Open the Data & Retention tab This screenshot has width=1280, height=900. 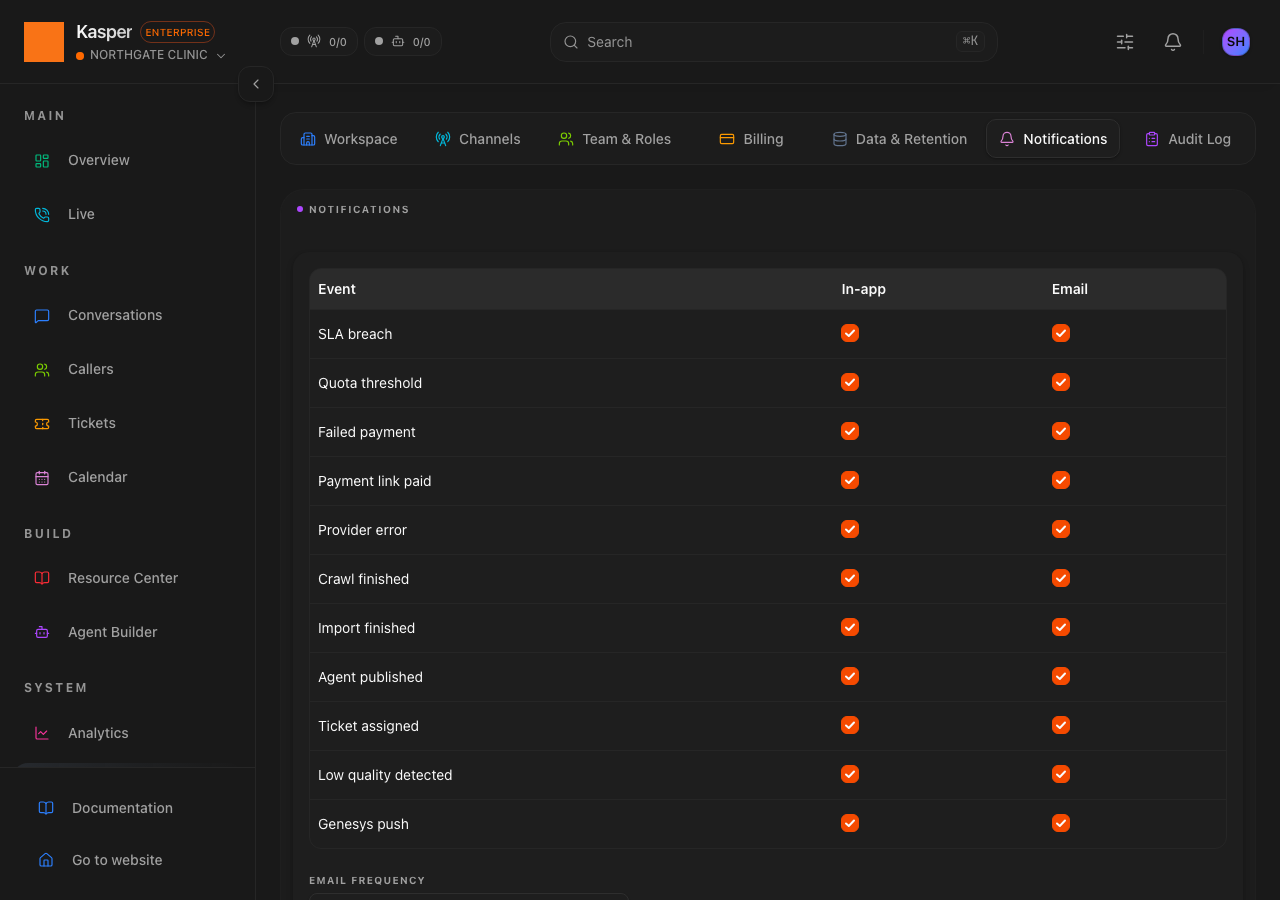900,139
